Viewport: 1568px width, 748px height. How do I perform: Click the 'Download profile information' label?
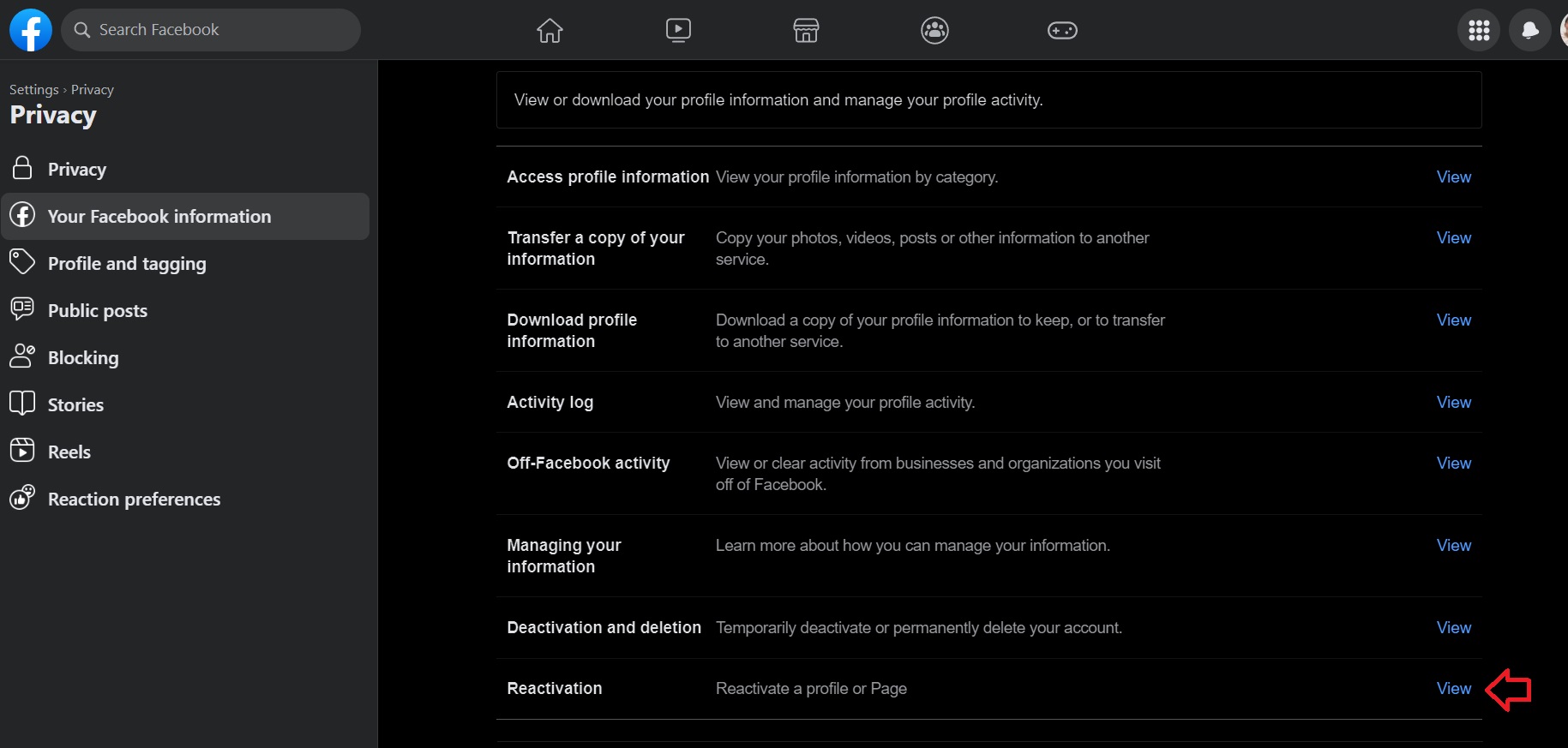[x=572, y=331]
